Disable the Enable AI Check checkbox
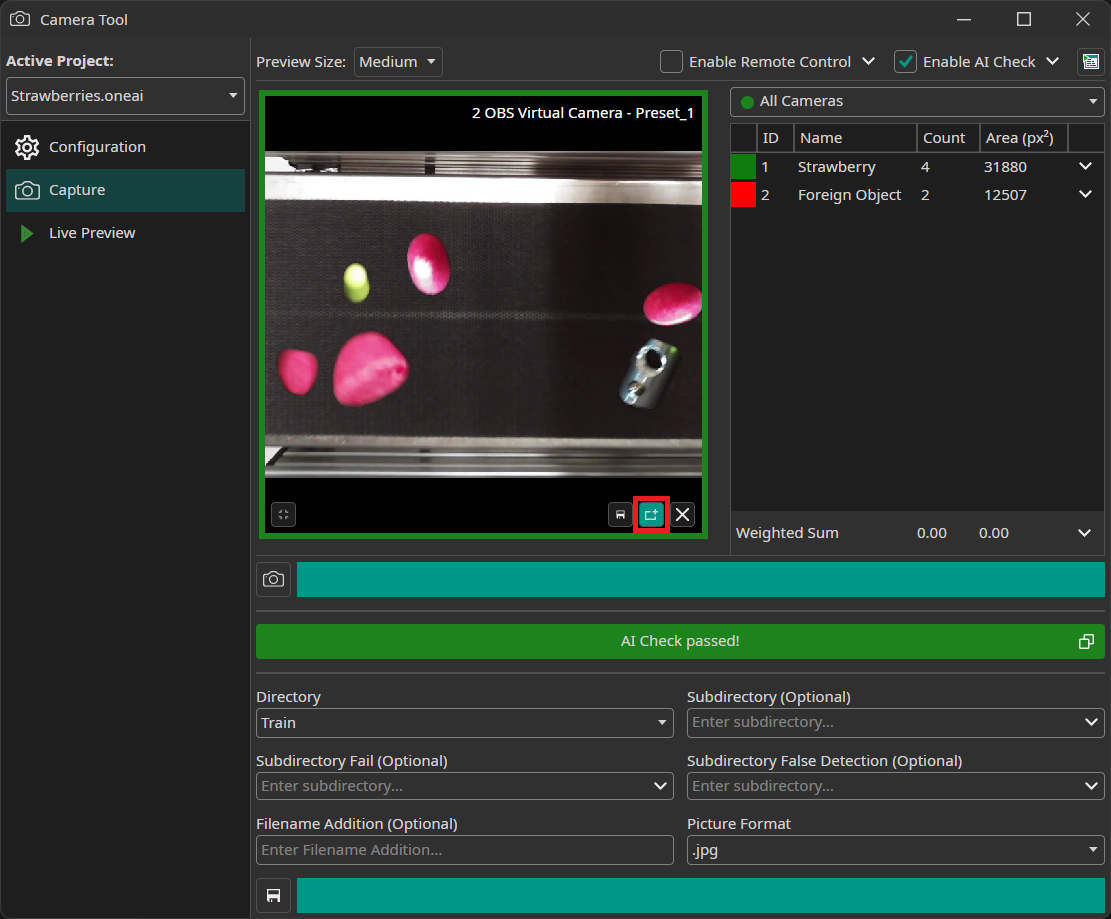This screenshot has width=1111, height=919. click(905, 62)
